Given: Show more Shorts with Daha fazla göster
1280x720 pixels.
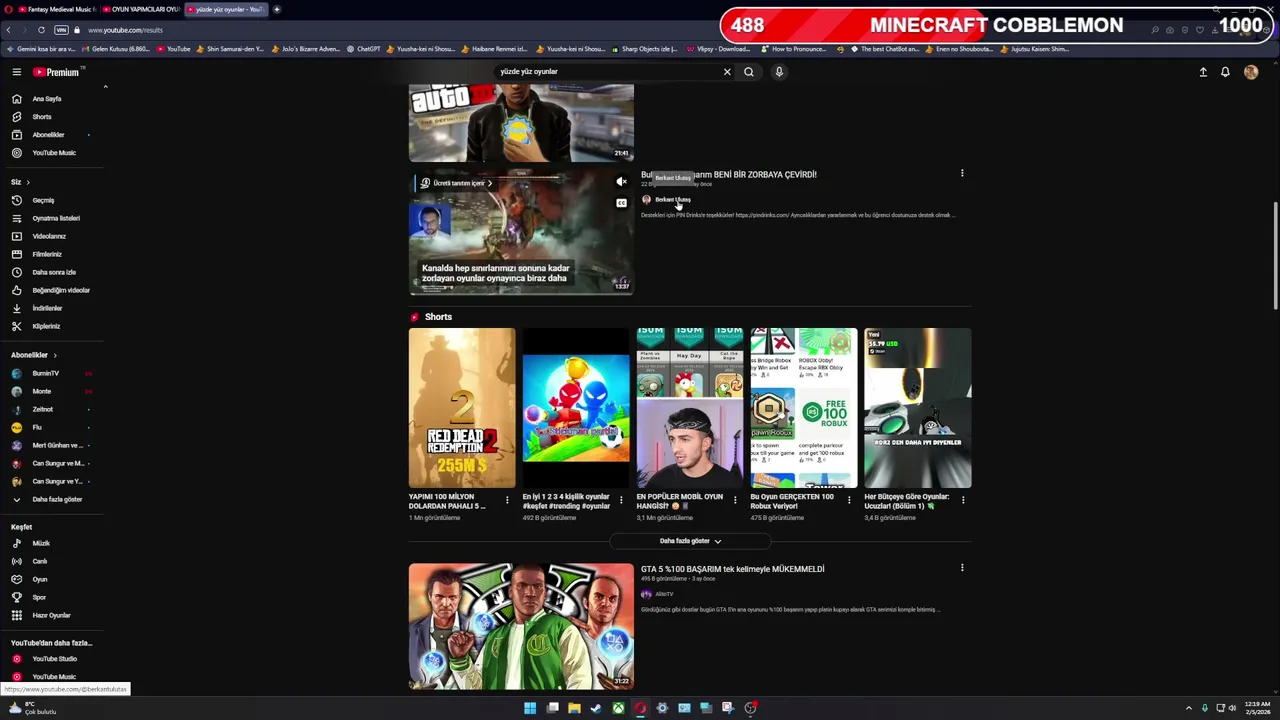Looking at the screenshot, I should [690, 541].
